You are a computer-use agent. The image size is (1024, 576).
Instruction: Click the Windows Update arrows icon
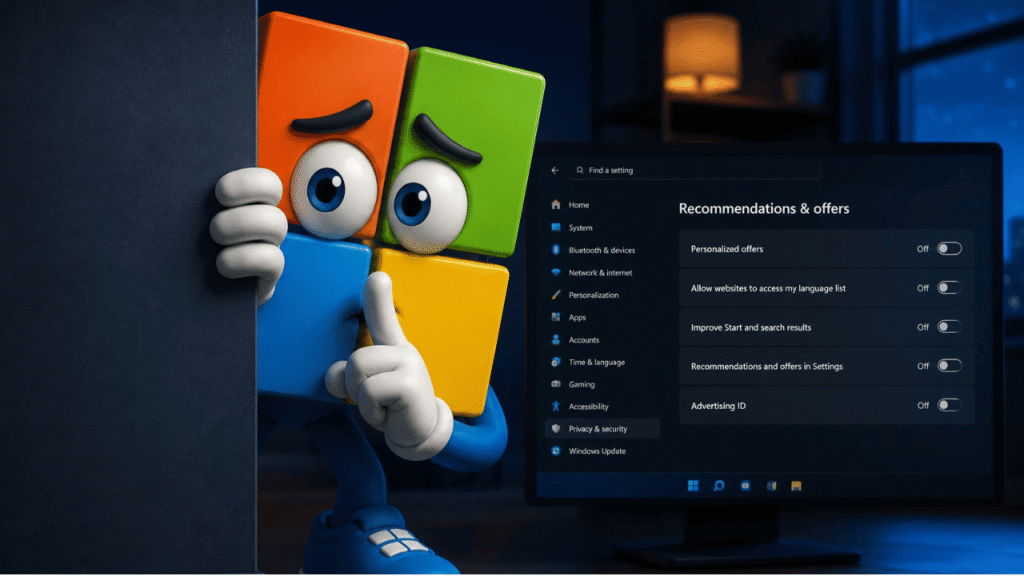coord(556,451)
